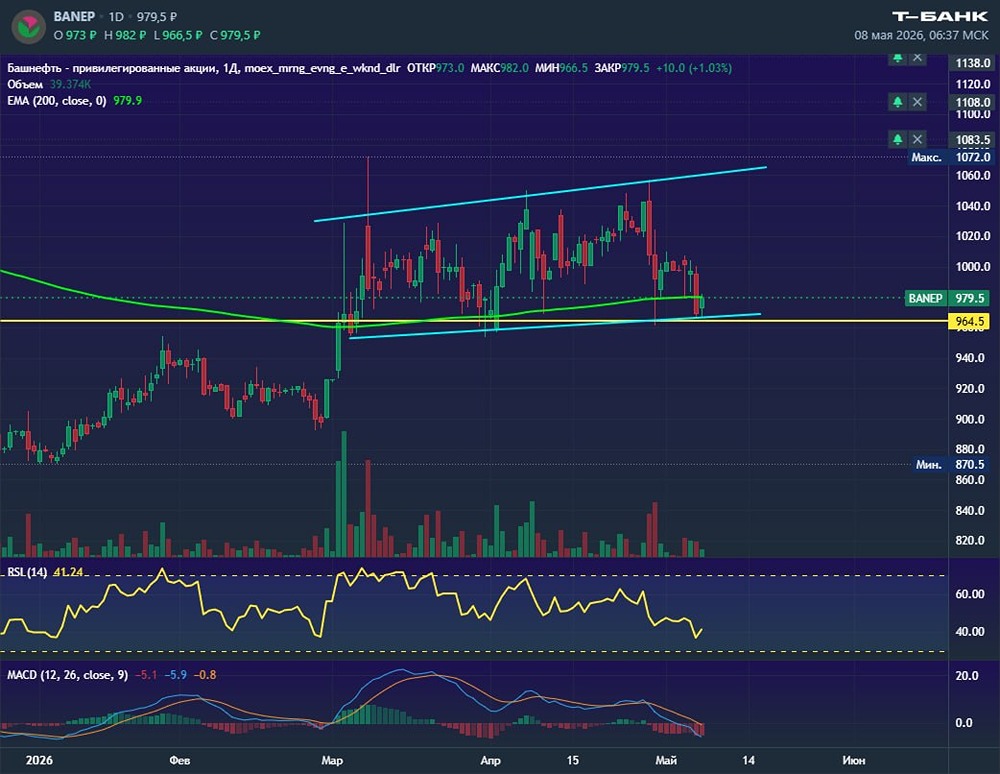Viewport: 1000px width, 774px height.
Task: Click the Фев label on time axis
Action: click(180, 760)
